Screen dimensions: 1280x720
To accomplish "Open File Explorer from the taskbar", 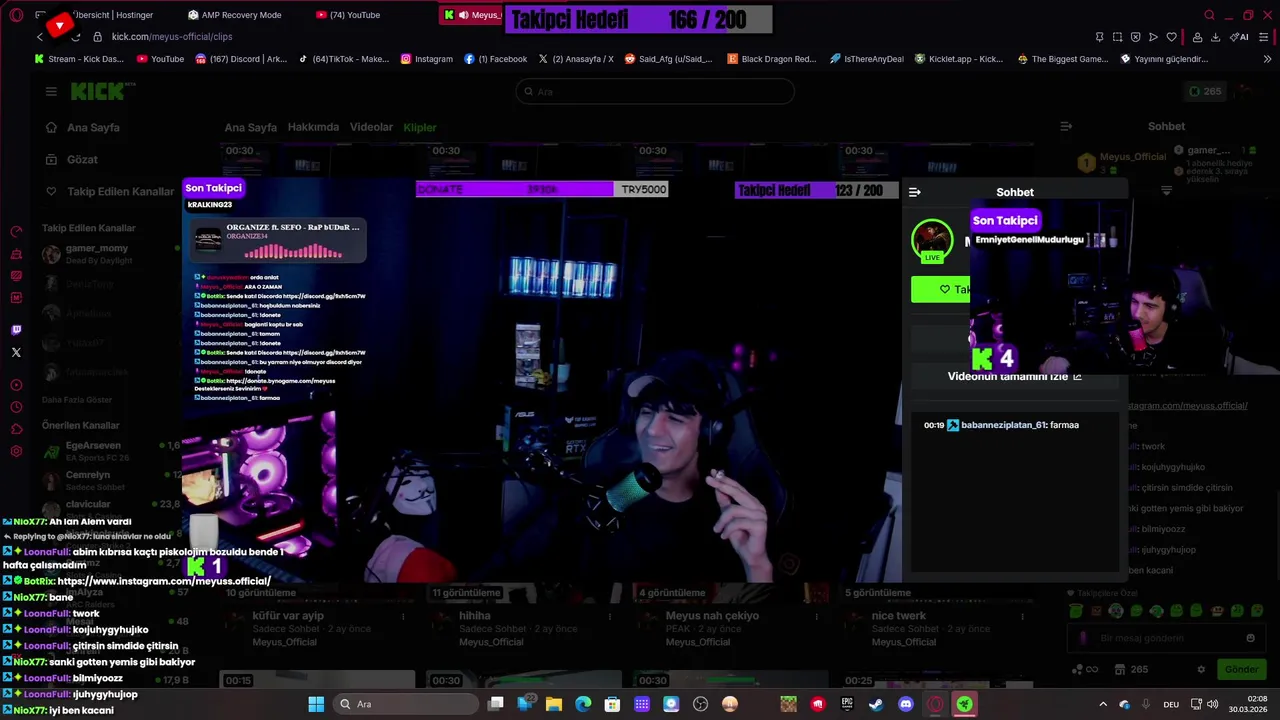I will click(554, 704).
